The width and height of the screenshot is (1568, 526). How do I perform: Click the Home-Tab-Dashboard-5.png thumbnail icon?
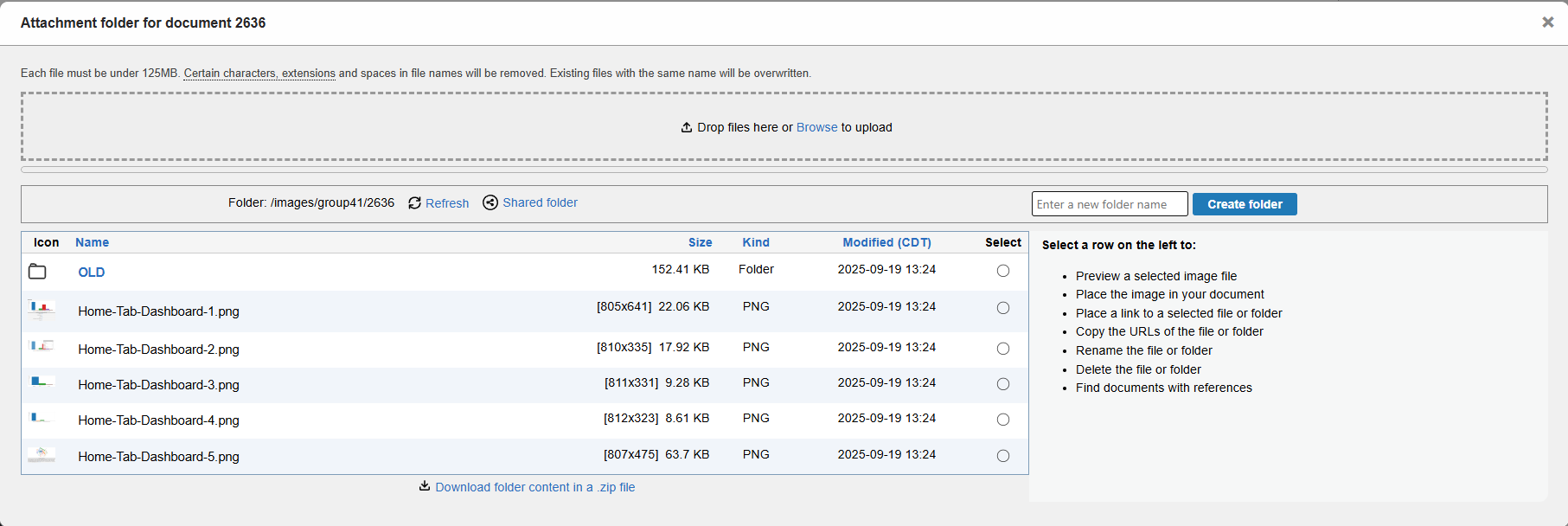pyautogui.click(x=42, y=455)
